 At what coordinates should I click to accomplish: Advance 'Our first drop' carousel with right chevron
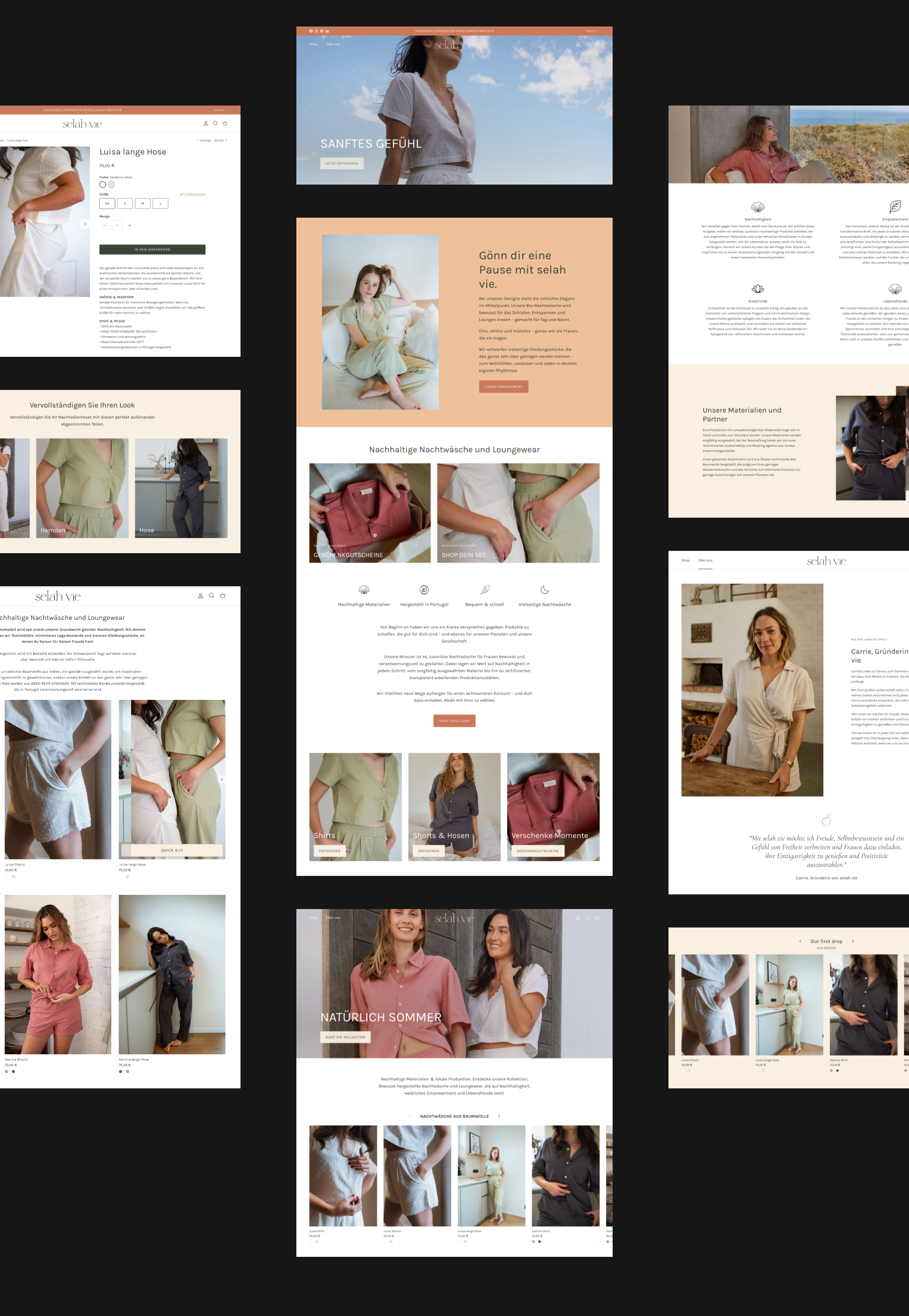point(853,942)
